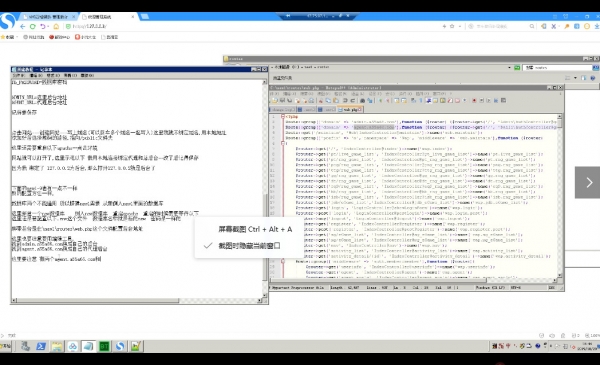The height and width of the screenshot is (365, 600).
Task: Open the BT panel icon in taskbar
Action: click(104, 346)
